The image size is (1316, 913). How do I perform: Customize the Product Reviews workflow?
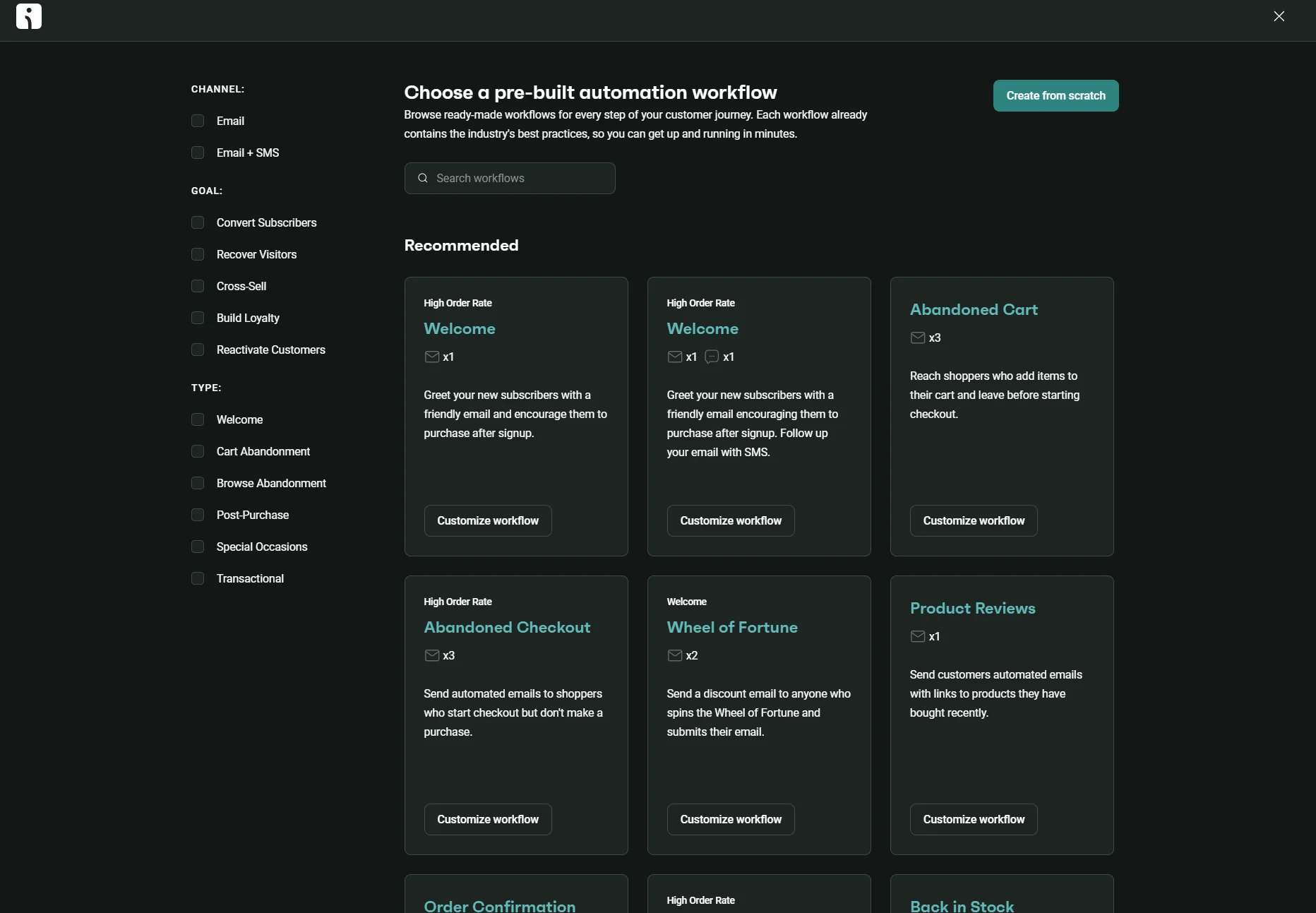(x=974, y=819)
